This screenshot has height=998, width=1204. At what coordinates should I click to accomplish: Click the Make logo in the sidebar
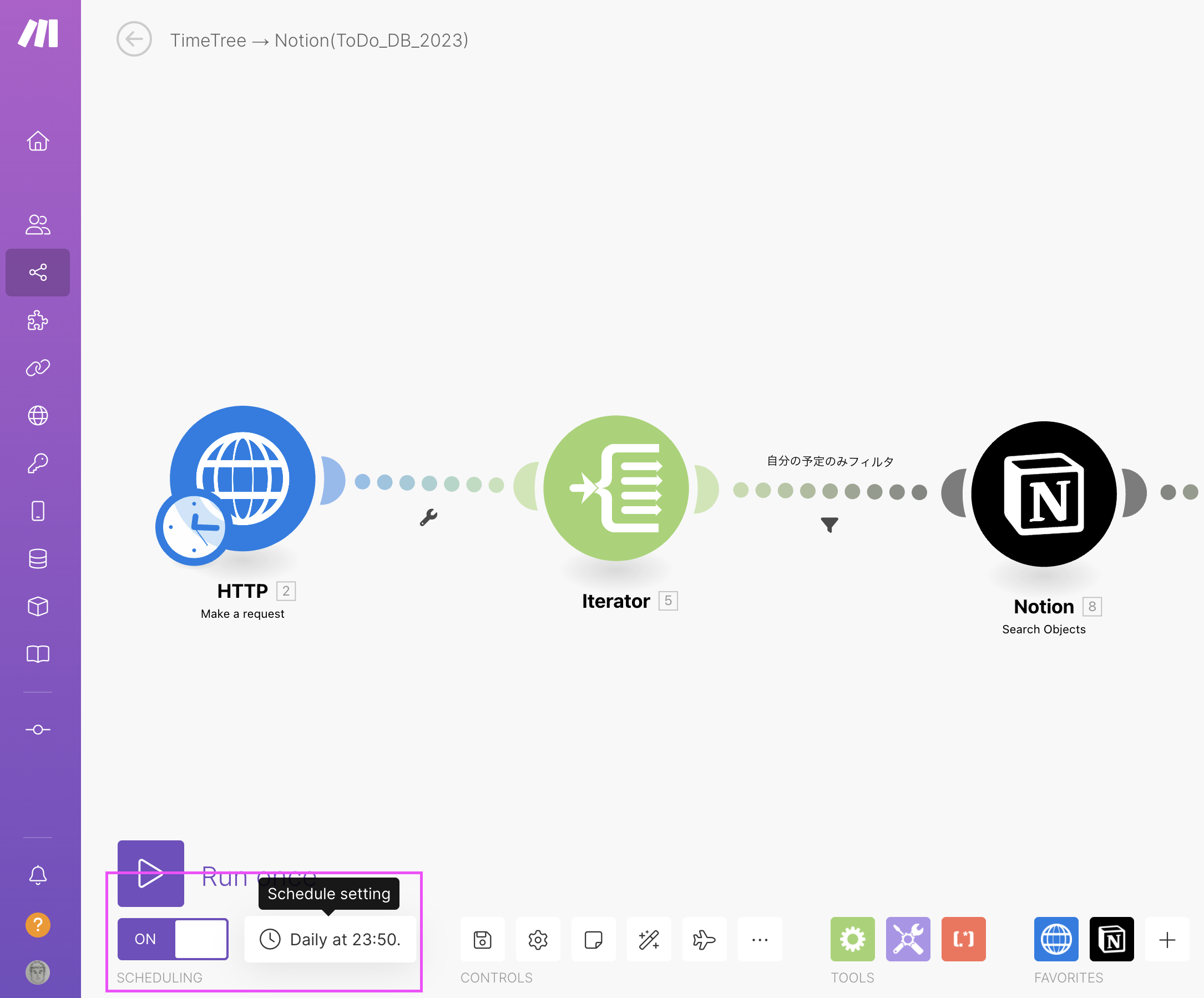point(38,33)
